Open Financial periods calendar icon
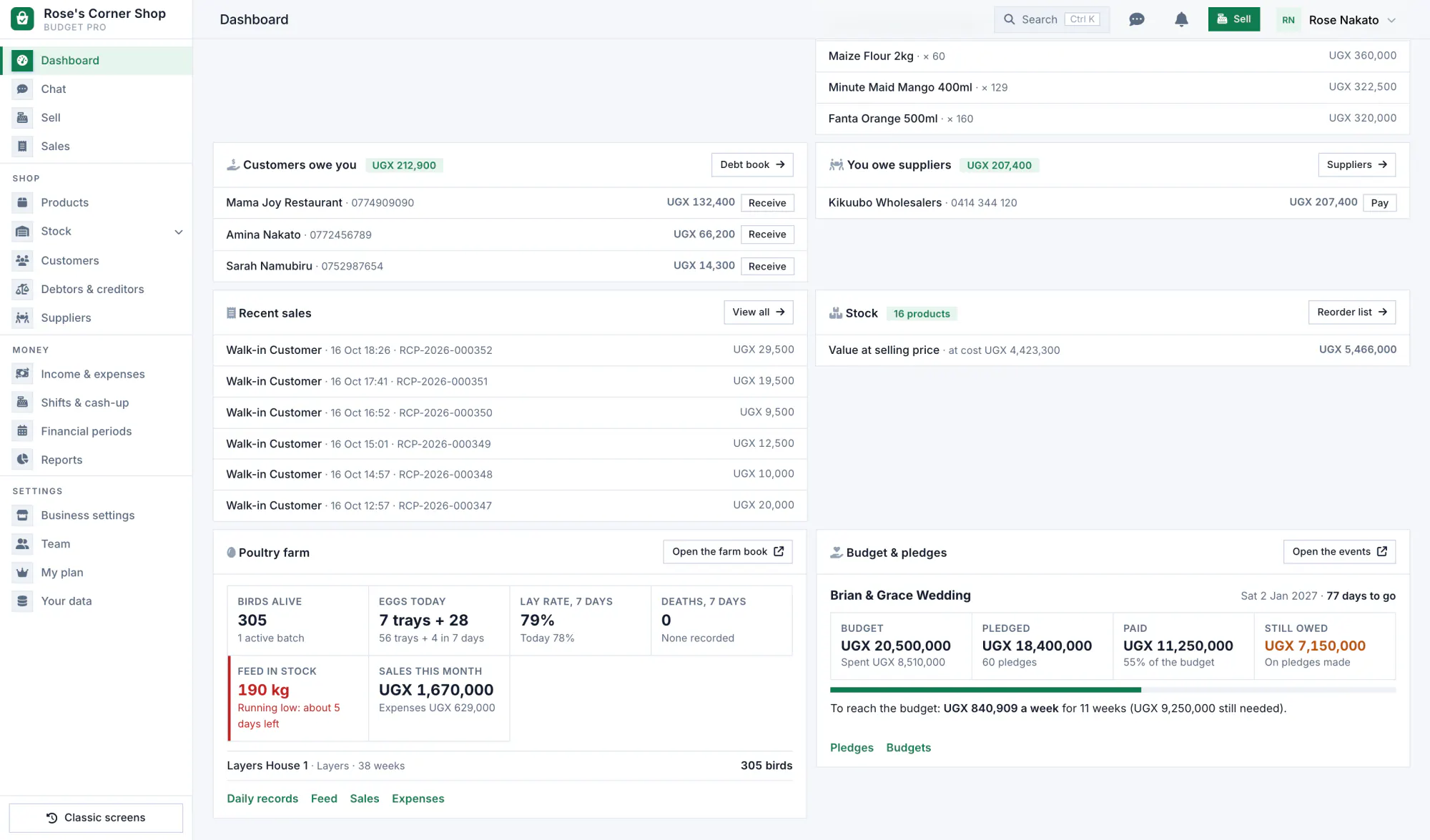This screenshot has width=1430, height=840. [22, 431]
